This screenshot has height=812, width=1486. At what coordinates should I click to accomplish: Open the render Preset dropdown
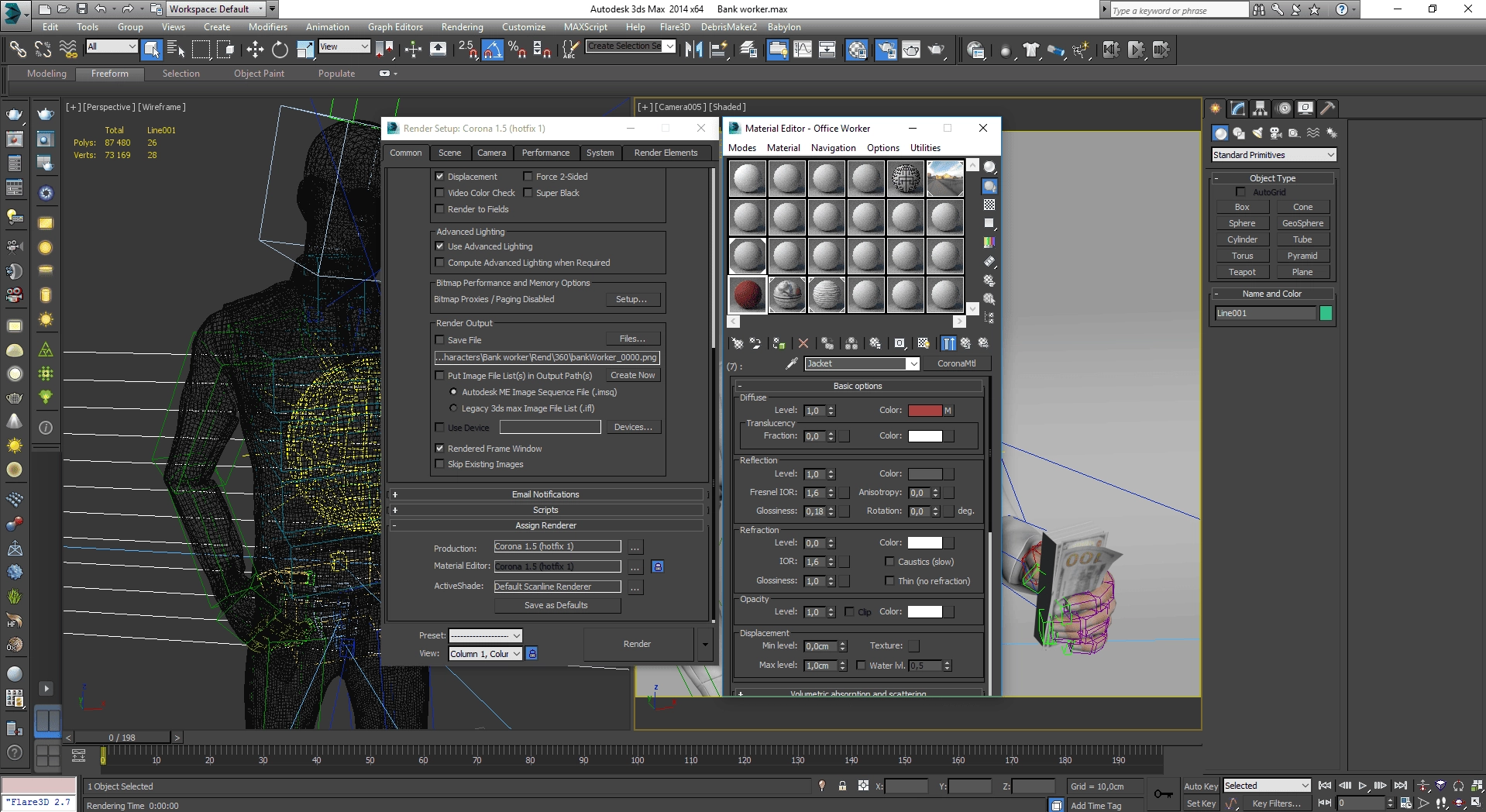486,635
